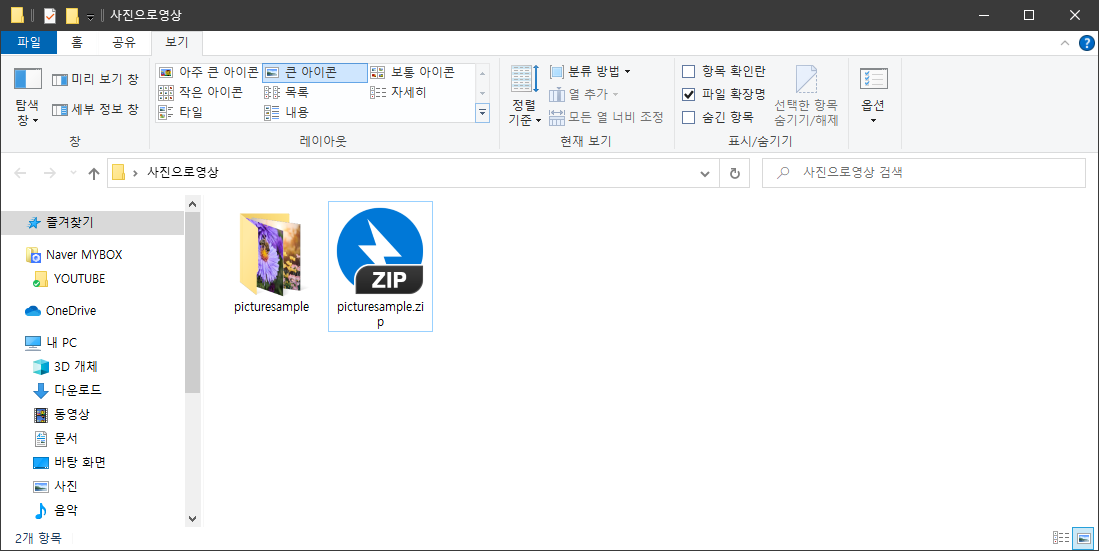Enable the 숨긴 항목 checkbox
Viewport: 1099px width, 551px height.
tap(688, 117)
